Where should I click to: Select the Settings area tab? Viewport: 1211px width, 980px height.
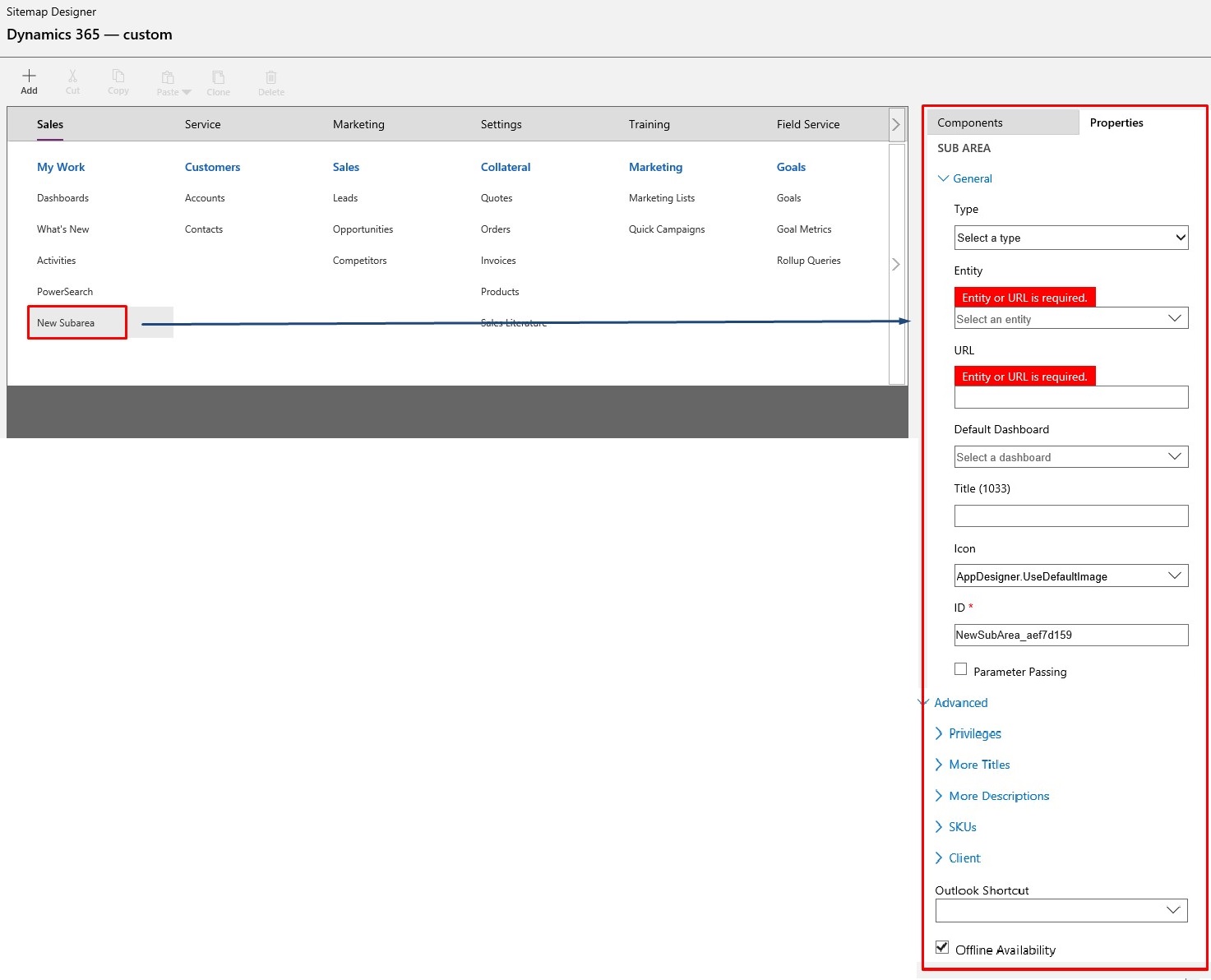[501, 124]
